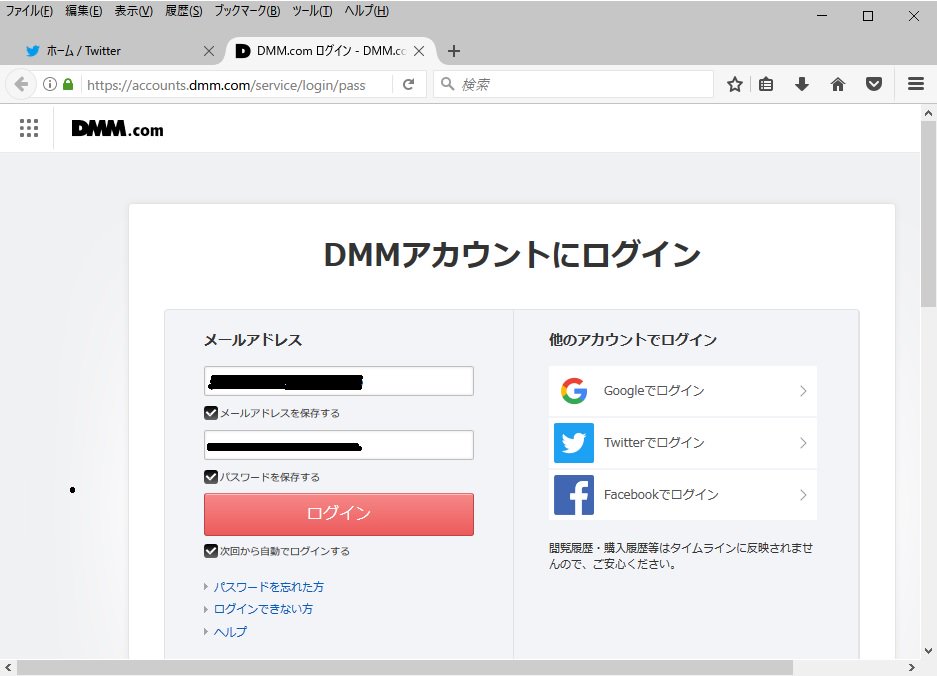The width and height of the screenshot is (937, 676).
Task: Open the Firefox hamburger menu
Action: pyautogui.click(x=916, y=84)
